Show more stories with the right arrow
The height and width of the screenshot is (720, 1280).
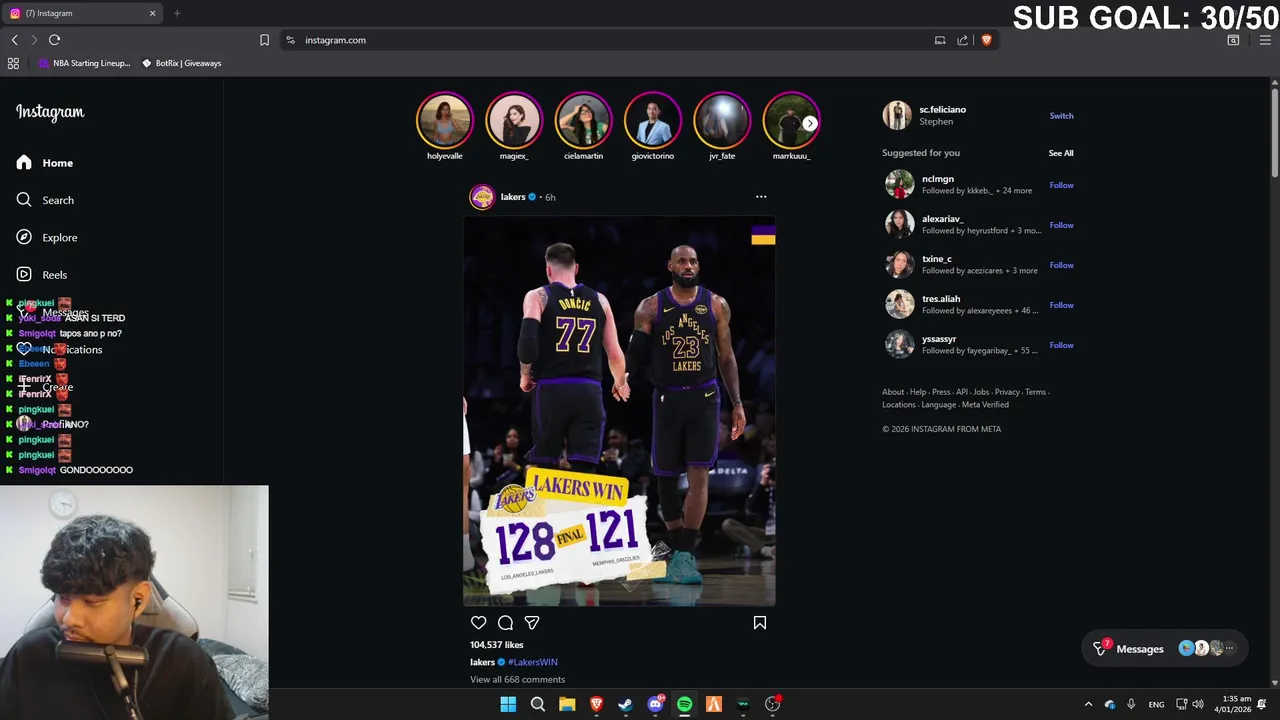point(809,123)
